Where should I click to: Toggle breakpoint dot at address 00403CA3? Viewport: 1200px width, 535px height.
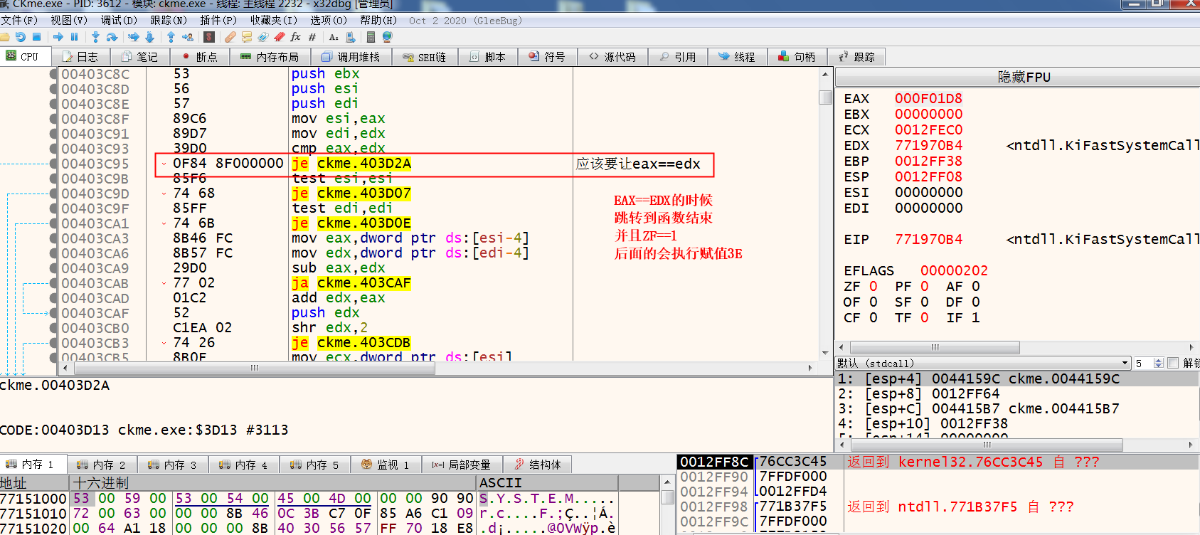point(53,239)
